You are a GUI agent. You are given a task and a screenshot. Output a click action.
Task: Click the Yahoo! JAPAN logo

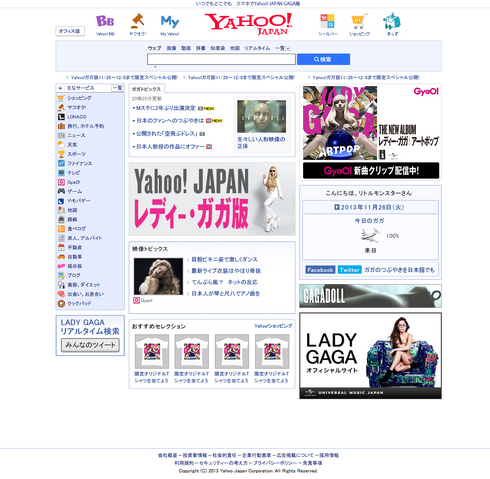click(x=249, y=24)
